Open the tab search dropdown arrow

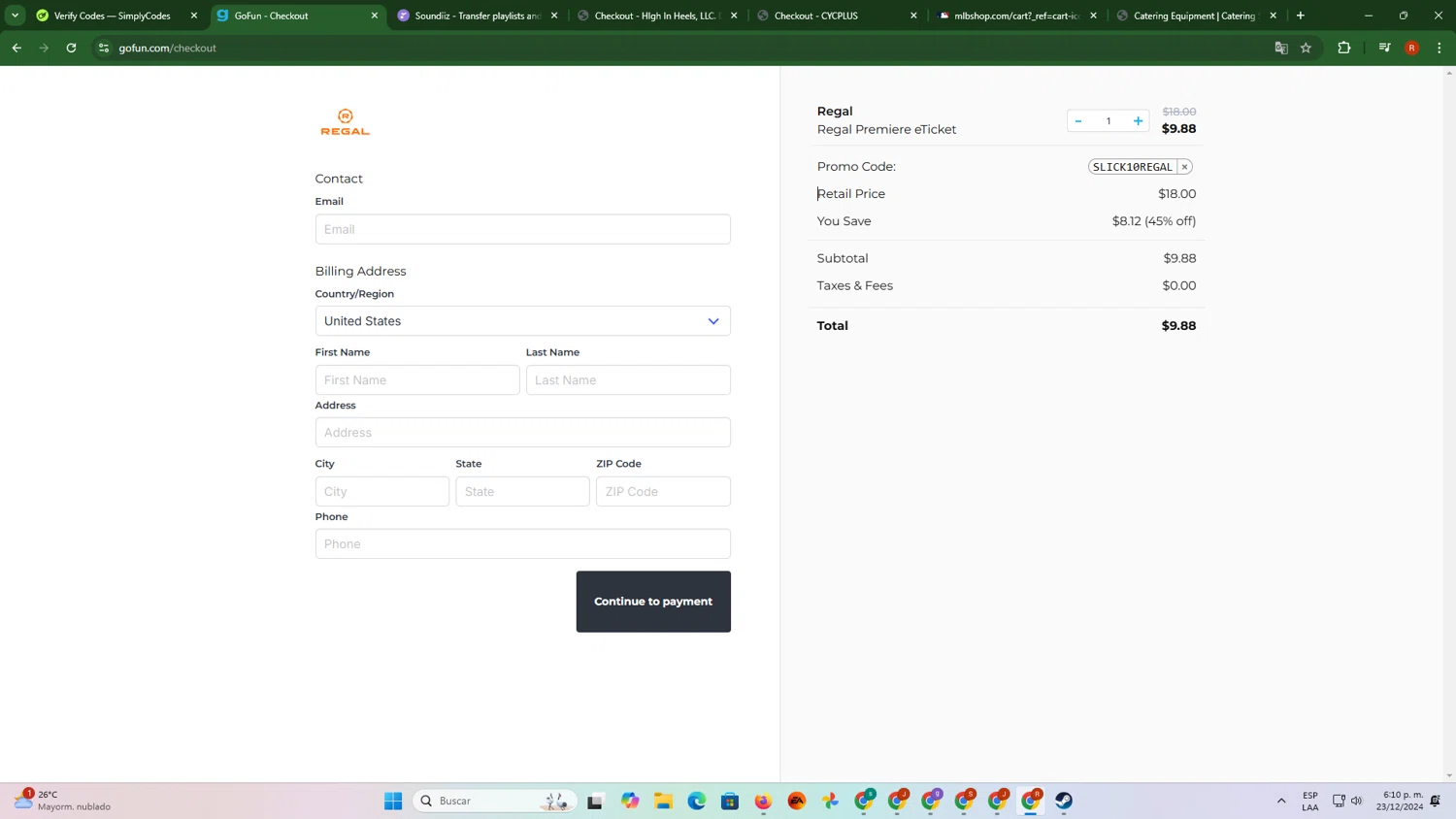coord(15,16)
